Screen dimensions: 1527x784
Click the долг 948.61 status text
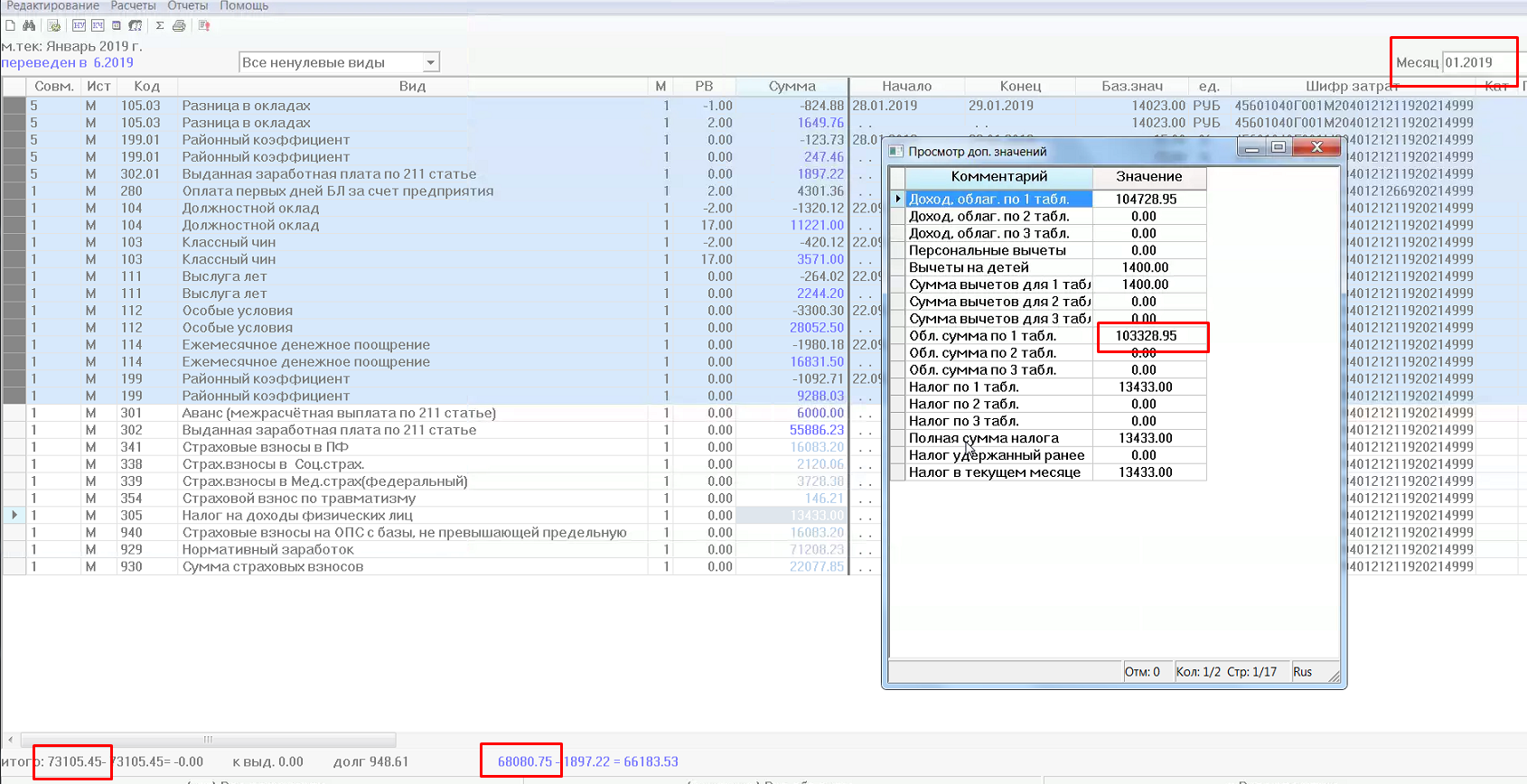click(370, 761)
